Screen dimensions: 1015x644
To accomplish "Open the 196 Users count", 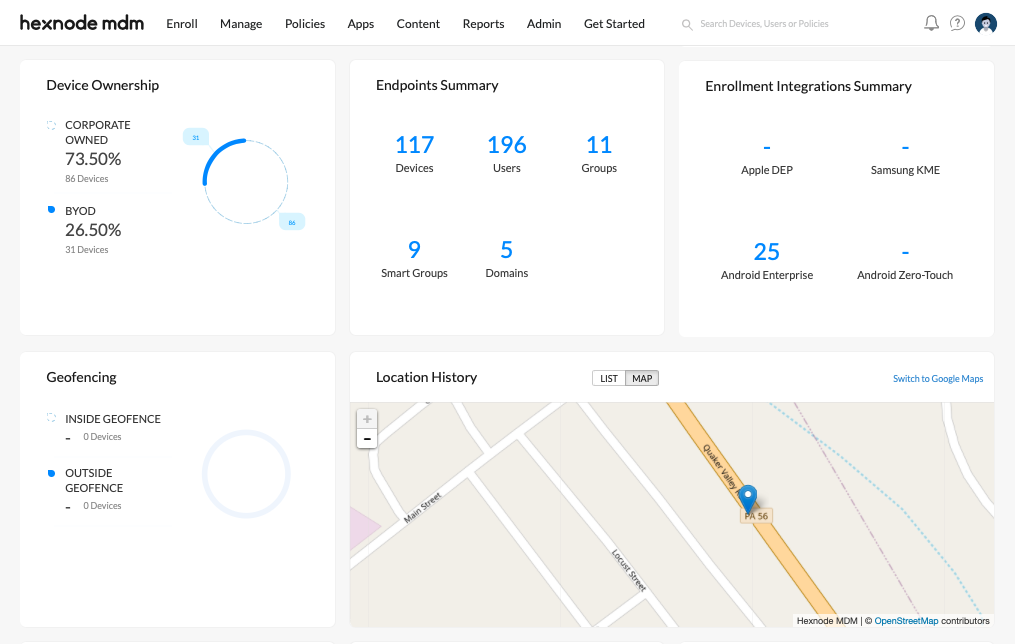I will coord(507,145).
